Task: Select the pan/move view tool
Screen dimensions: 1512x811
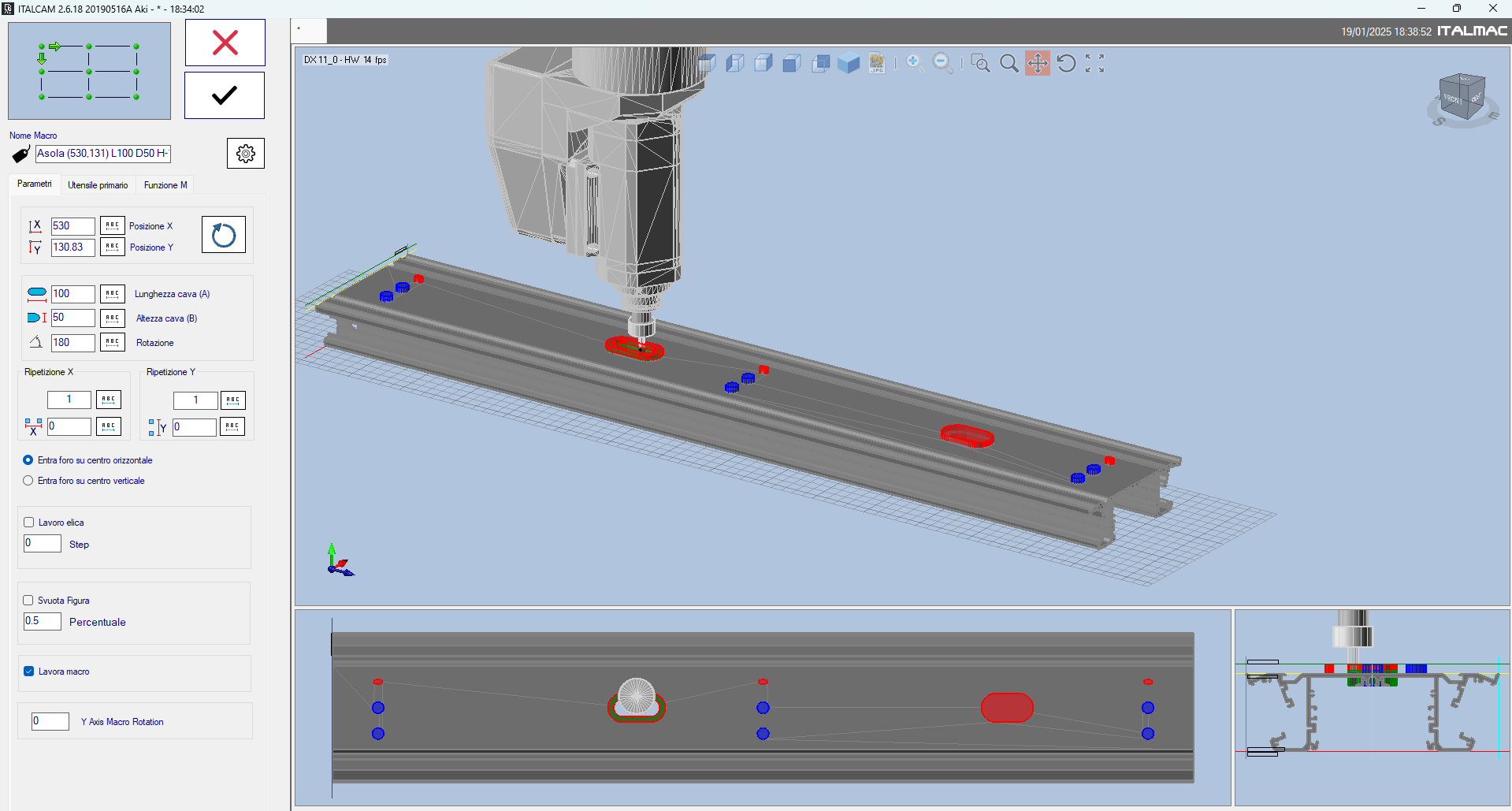Action: (x=1038, y=63)
